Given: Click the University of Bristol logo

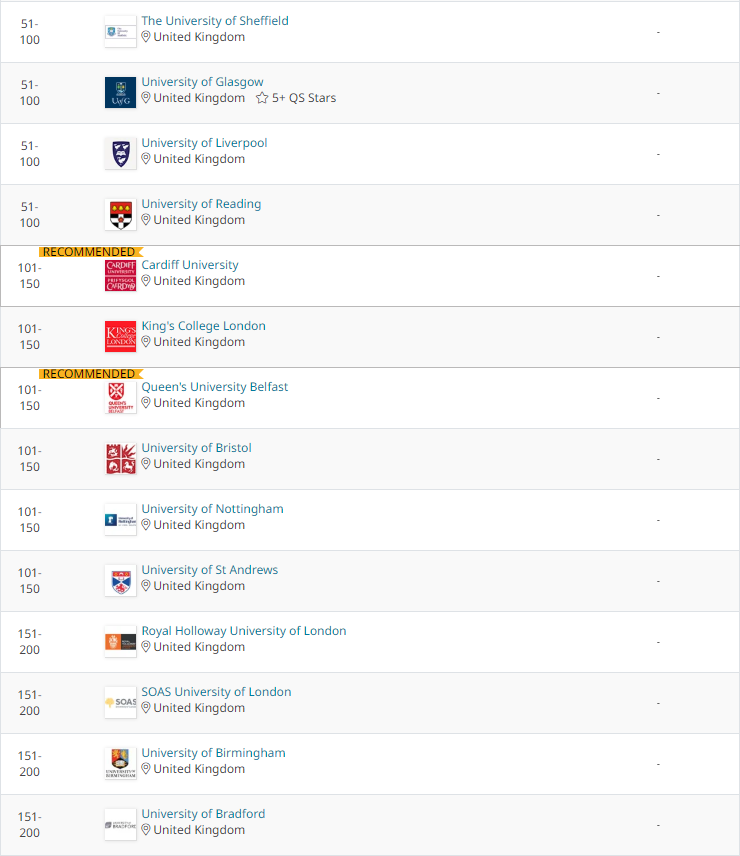Looking at the screenshot, I should point(121,459).
